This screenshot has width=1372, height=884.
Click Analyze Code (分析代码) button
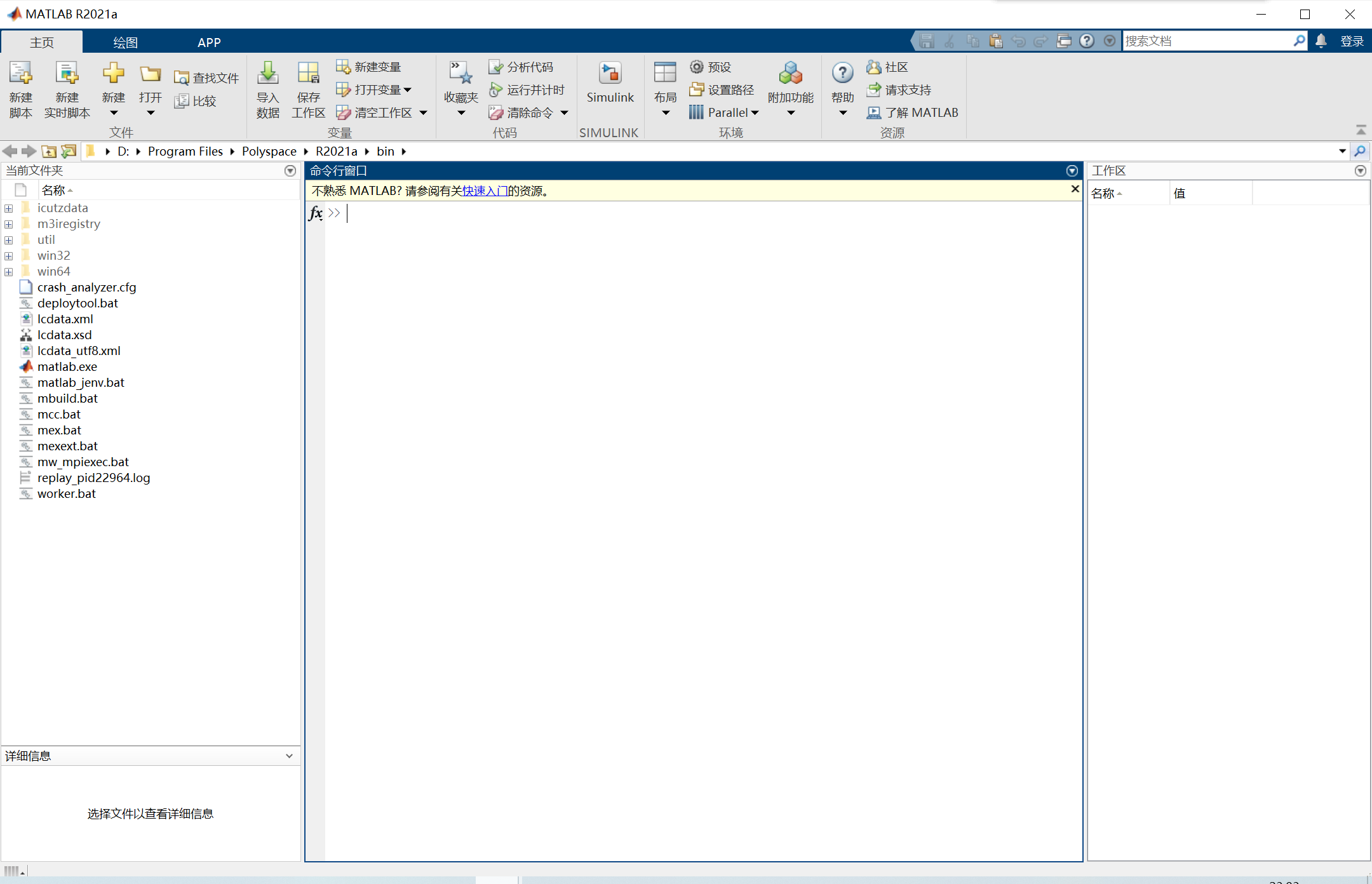(521, 67)
